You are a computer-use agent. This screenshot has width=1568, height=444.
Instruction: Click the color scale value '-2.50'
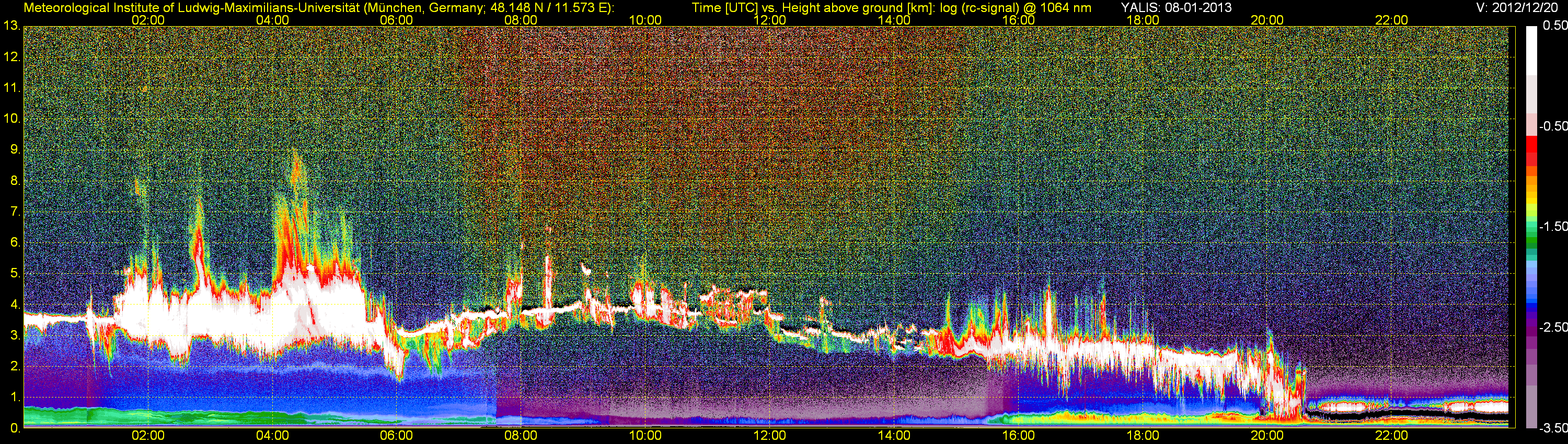tap(1553, 327)
